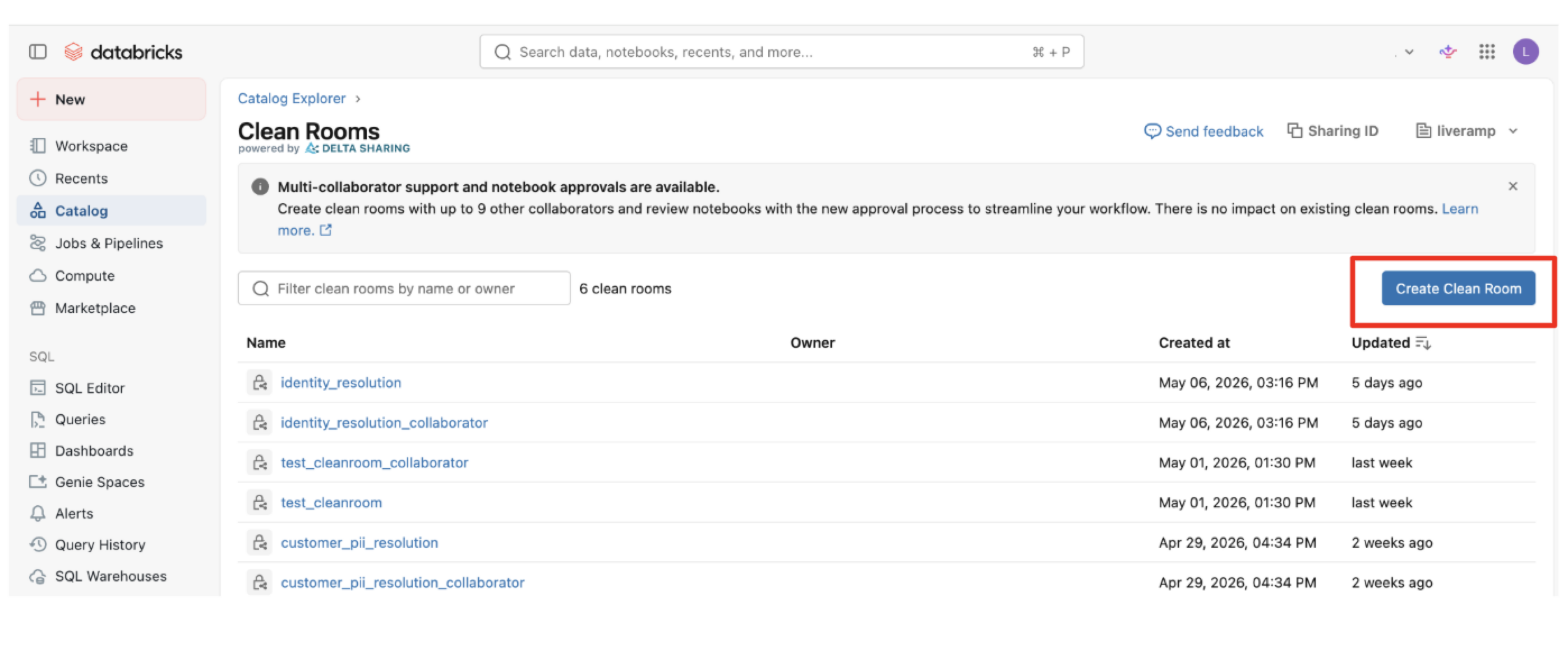Click the Genie Spaces icon
Viewport: 1568px width, 651px height.
(x=38, y=482)
